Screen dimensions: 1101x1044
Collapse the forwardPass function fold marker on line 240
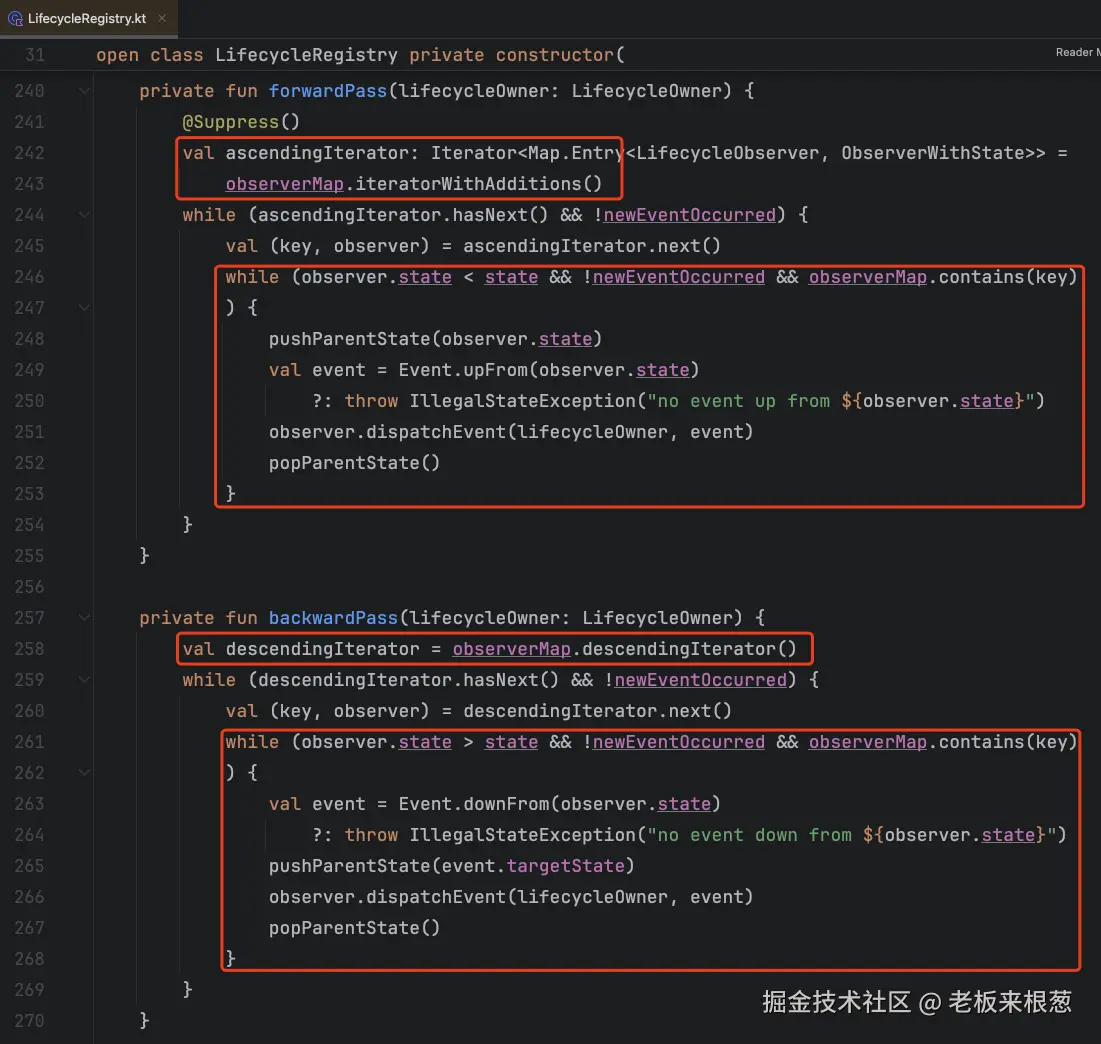[x=84, y=91]
